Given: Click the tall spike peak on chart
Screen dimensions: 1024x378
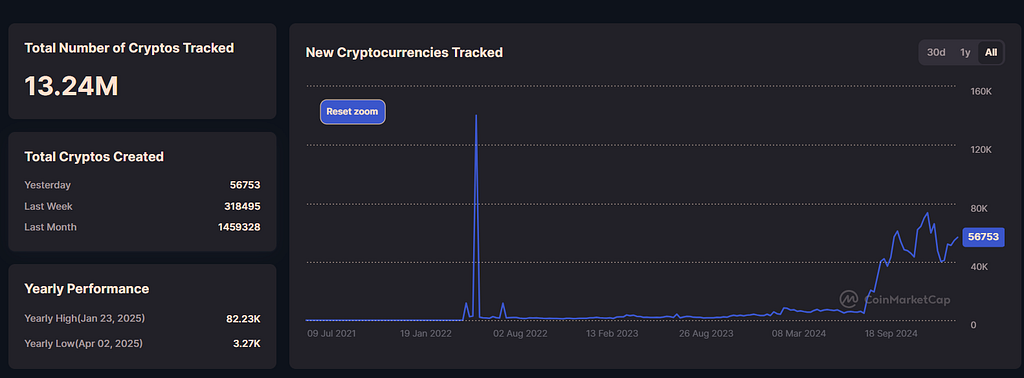Looking at the screenshot, I should [476, 116].
